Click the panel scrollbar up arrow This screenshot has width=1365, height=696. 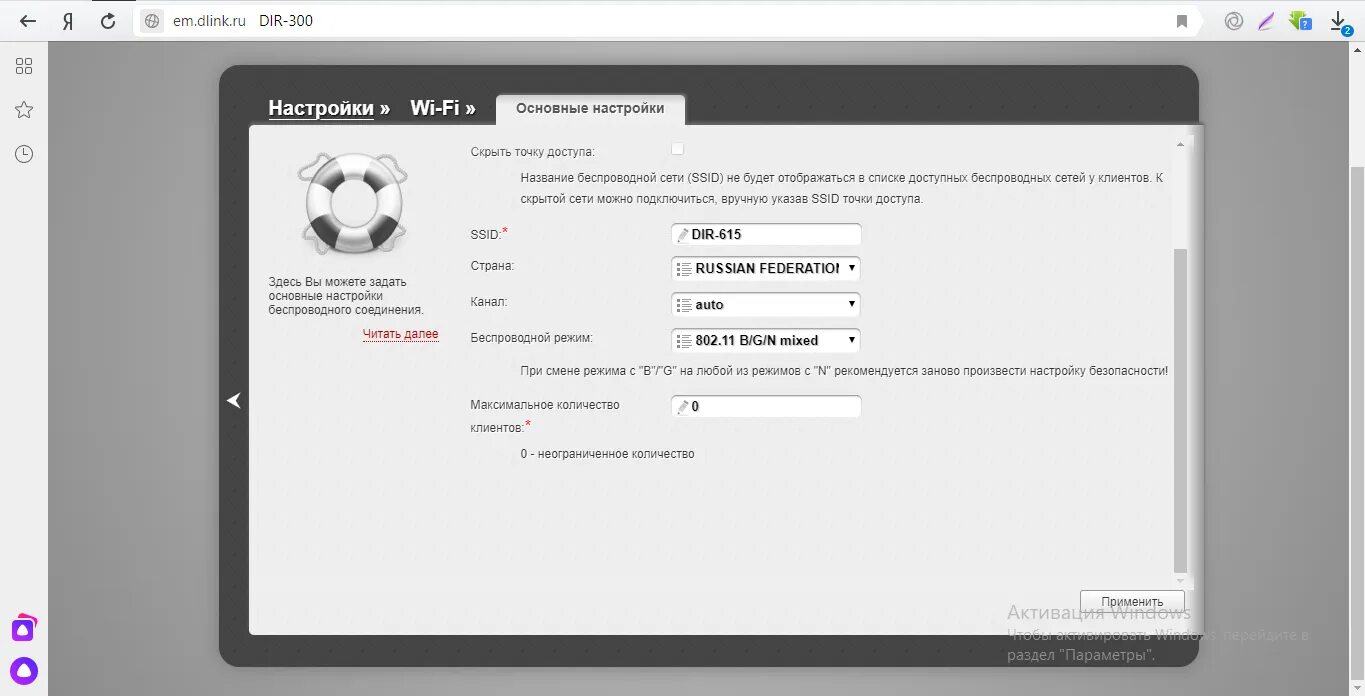tap(1180, 145)
